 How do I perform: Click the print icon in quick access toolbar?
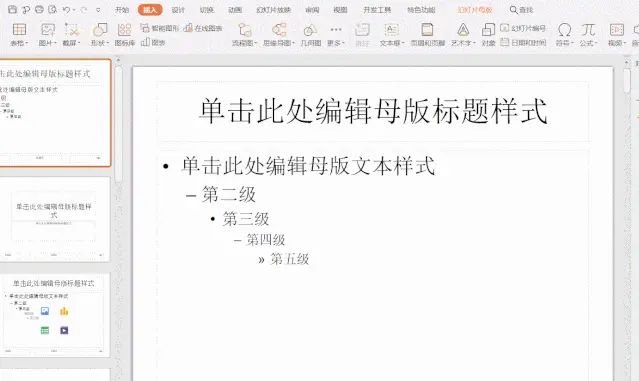coord(39,9)
